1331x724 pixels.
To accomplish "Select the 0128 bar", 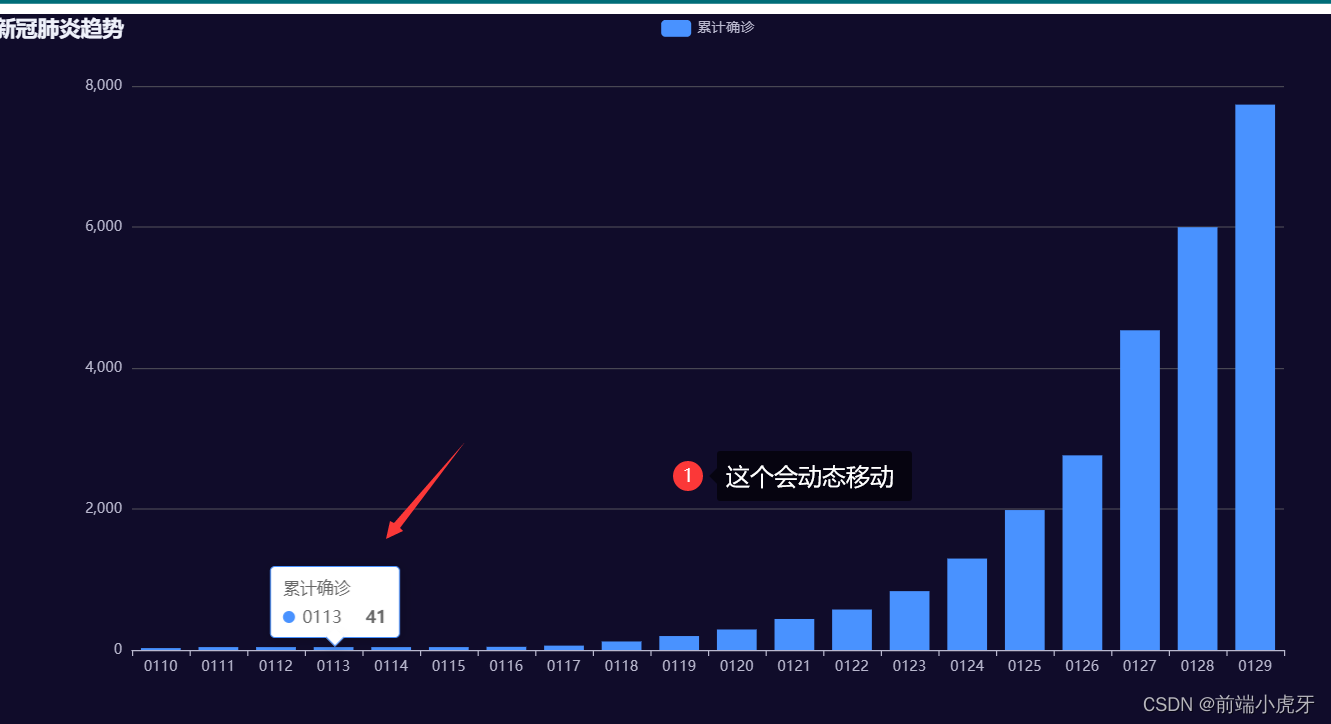I will pos(1197,438).
